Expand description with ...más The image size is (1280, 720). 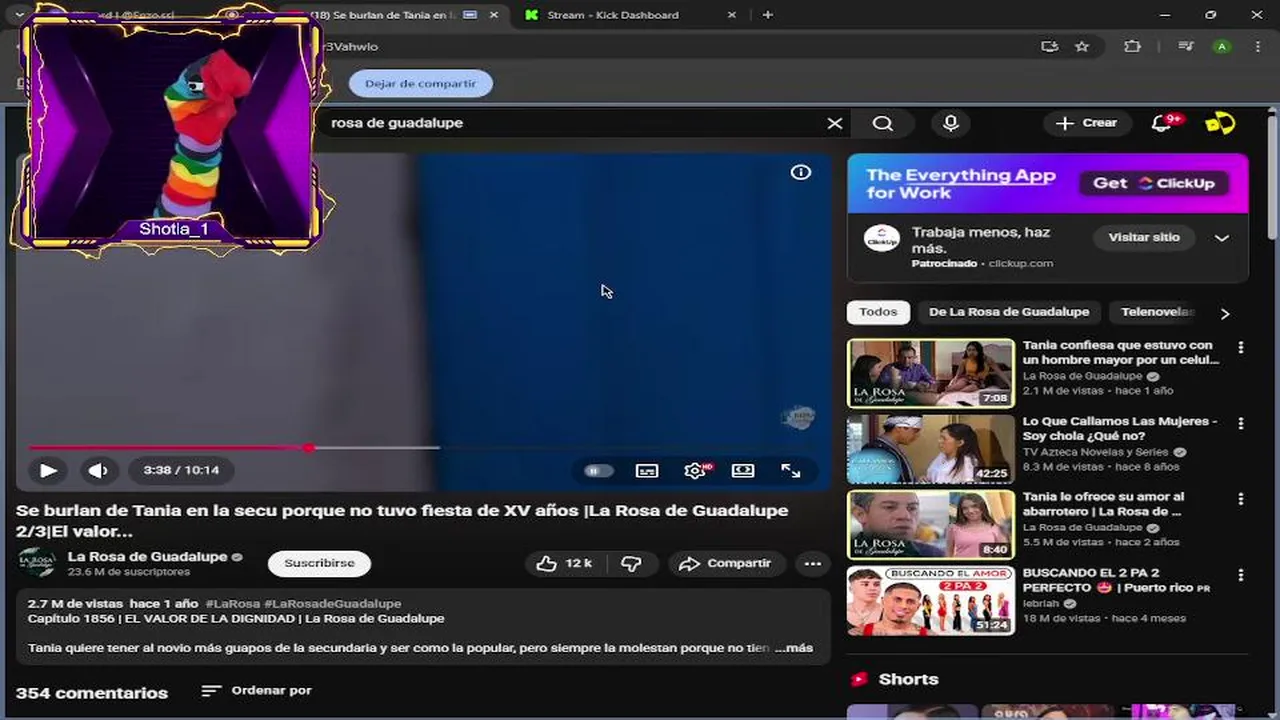[x=794, y=648]
